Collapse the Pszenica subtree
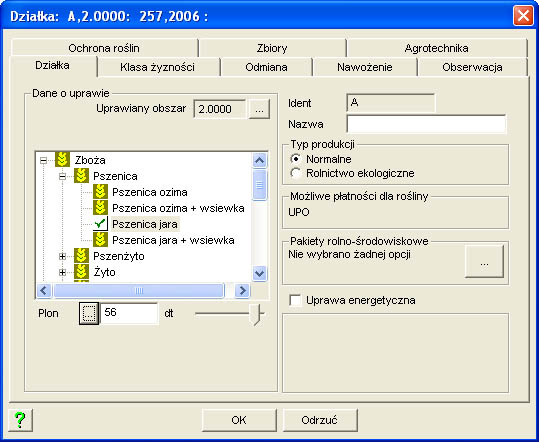Viewport: 539px width, 442px height. pyautogui.click(x=62, y=176)
